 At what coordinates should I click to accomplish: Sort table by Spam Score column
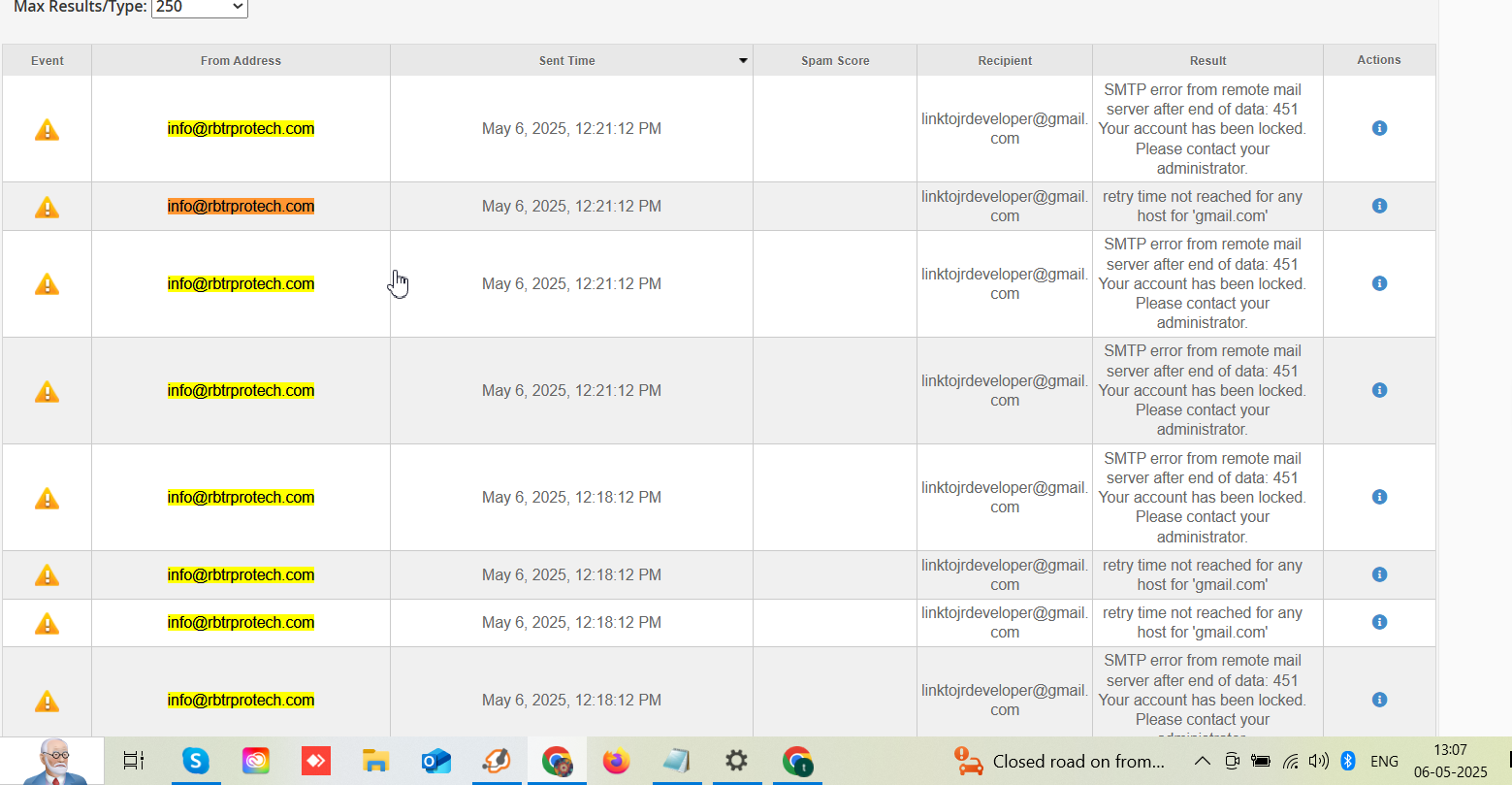834,60
